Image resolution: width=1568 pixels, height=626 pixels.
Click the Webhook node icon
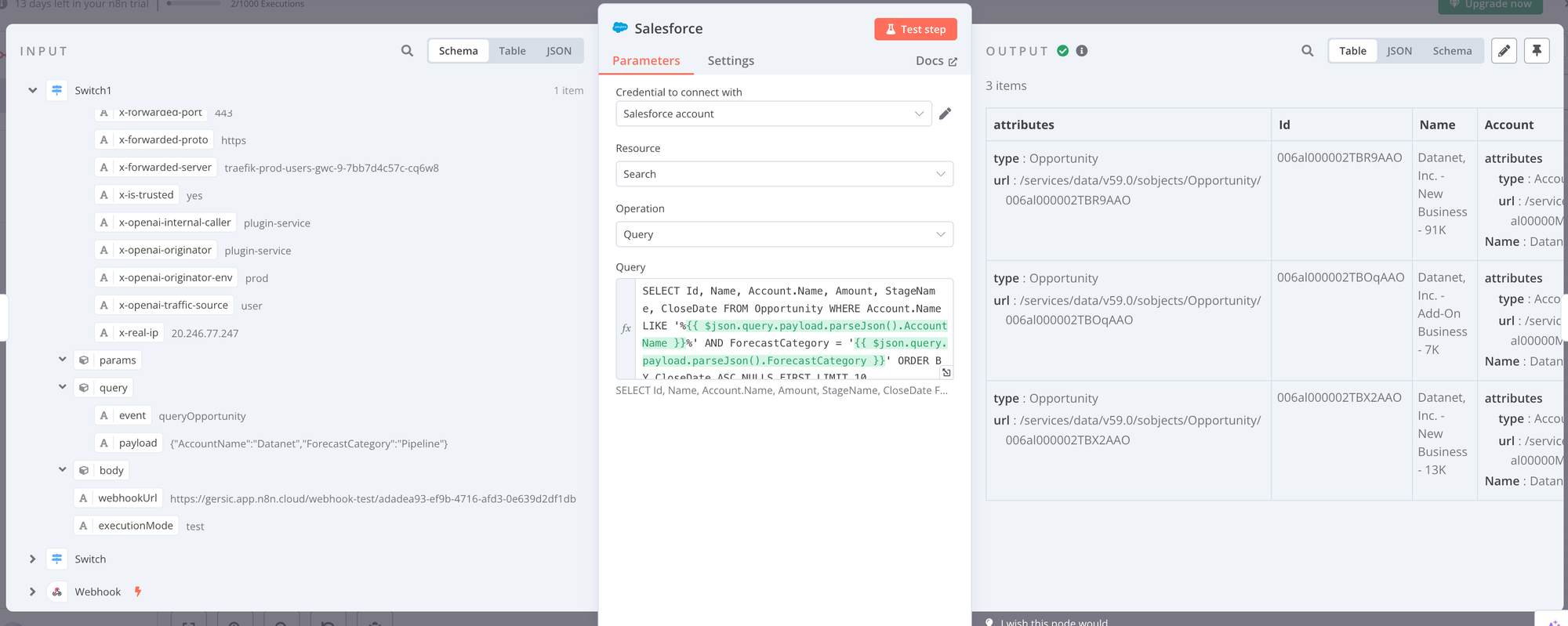57,592
